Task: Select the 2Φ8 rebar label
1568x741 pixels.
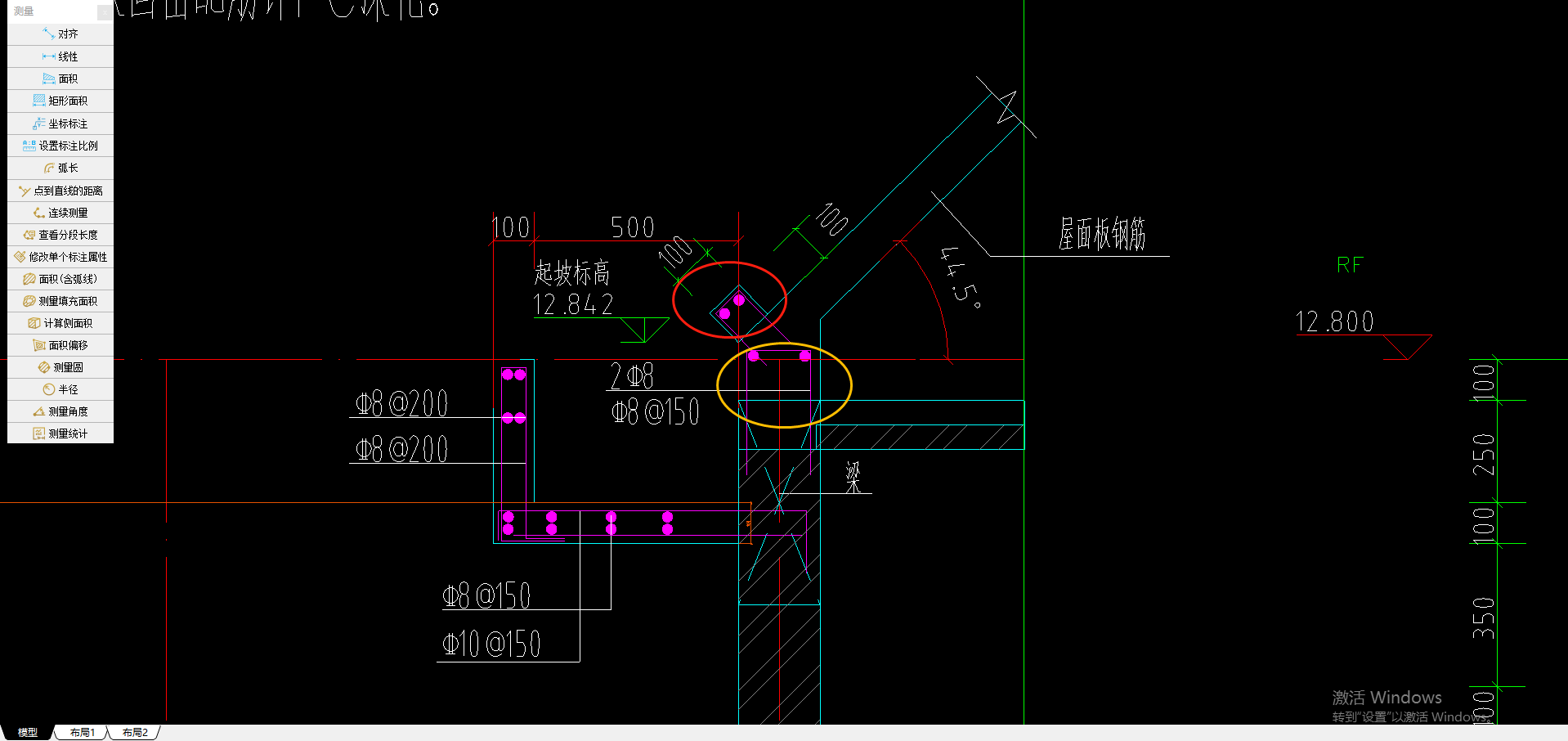Action: point(632,376)
